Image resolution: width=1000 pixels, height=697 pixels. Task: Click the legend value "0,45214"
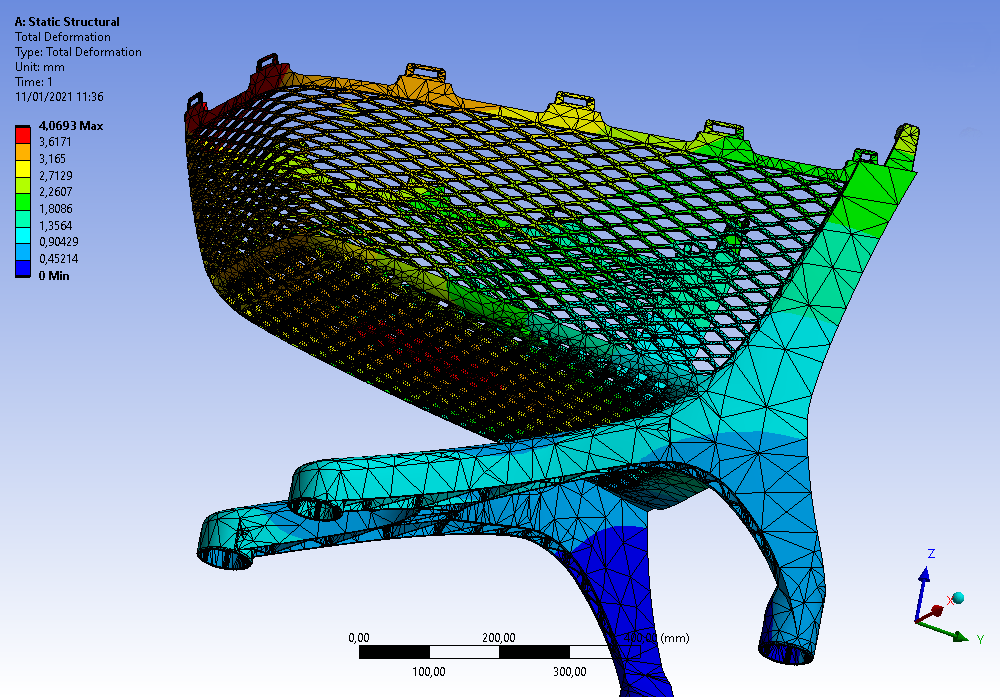pos(59,259)
